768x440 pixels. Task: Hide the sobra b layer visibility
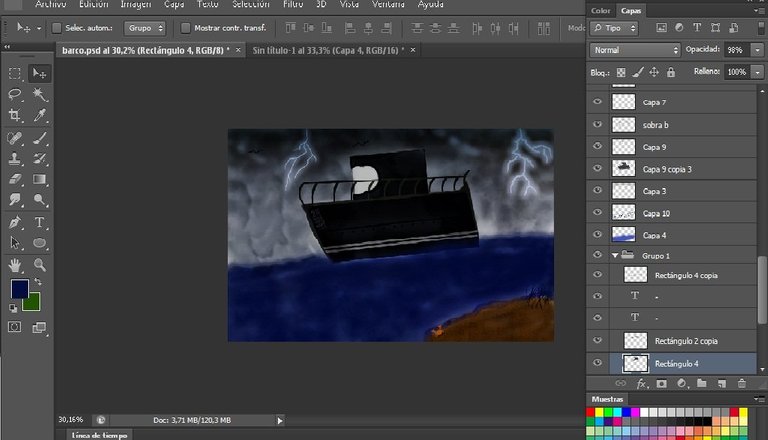[x=598, y=124]
